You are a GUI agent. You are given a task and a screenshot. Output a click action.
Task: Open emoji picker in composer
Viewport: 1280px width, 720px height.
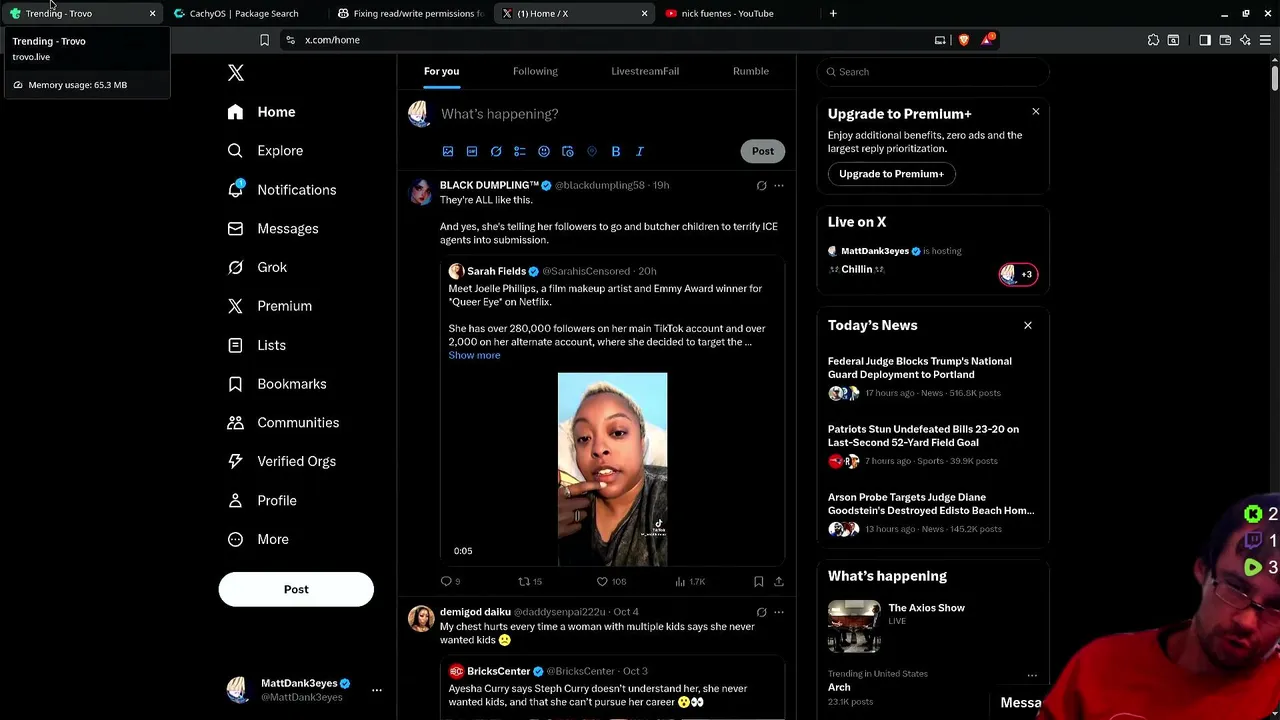544,151
